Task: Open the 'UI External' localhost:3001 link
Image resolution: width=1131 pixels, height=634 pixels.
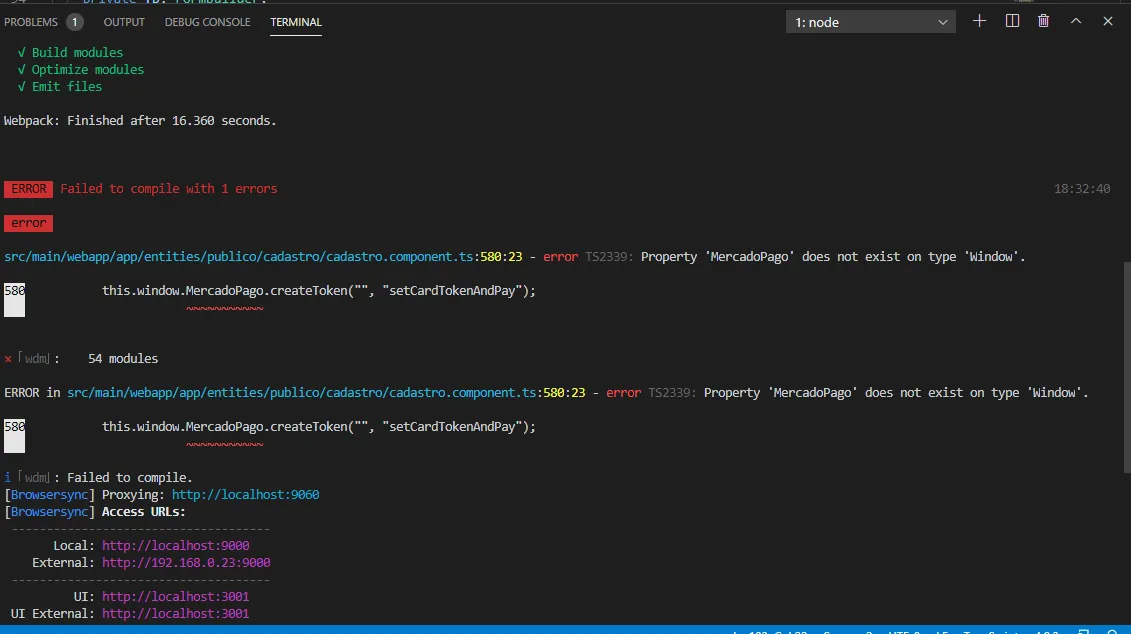Action: (175, 614)
